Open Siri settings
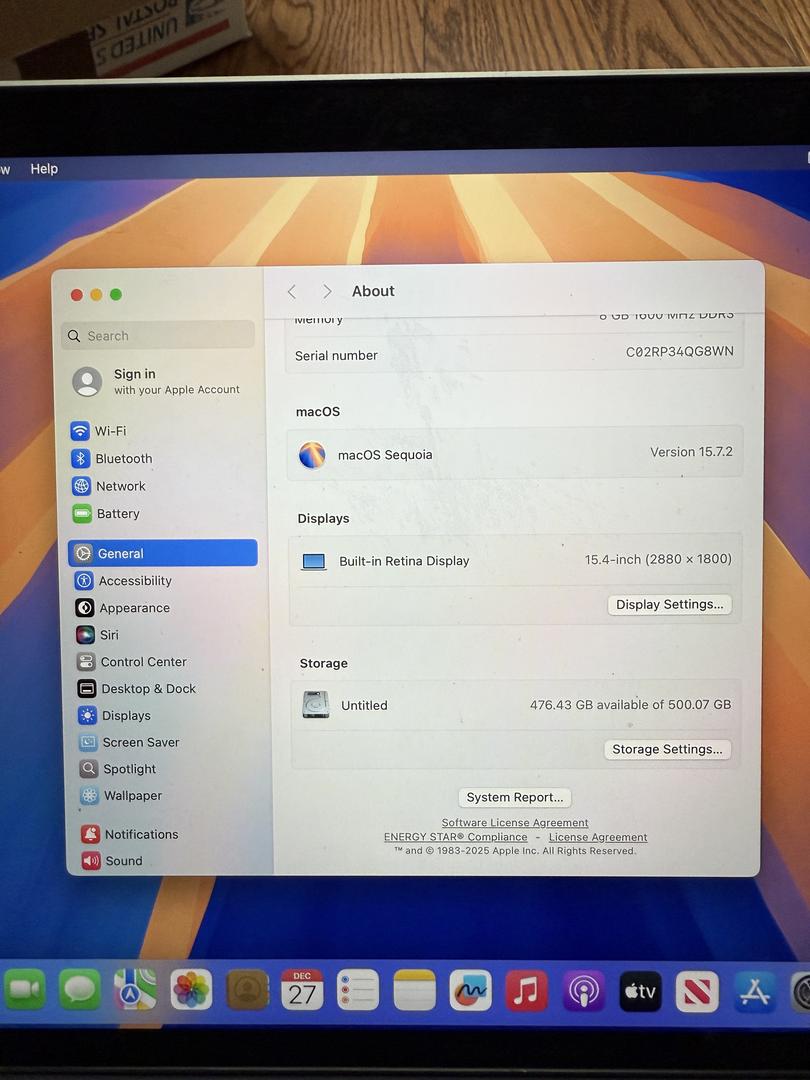Screen dimensions: 810x1080 tap(108, 635)
